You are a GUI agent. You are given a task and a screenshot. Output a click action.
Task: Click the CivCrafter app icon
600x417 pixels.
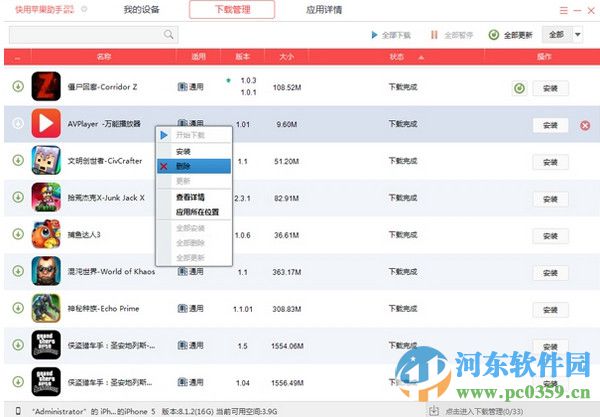click(46, 160)
